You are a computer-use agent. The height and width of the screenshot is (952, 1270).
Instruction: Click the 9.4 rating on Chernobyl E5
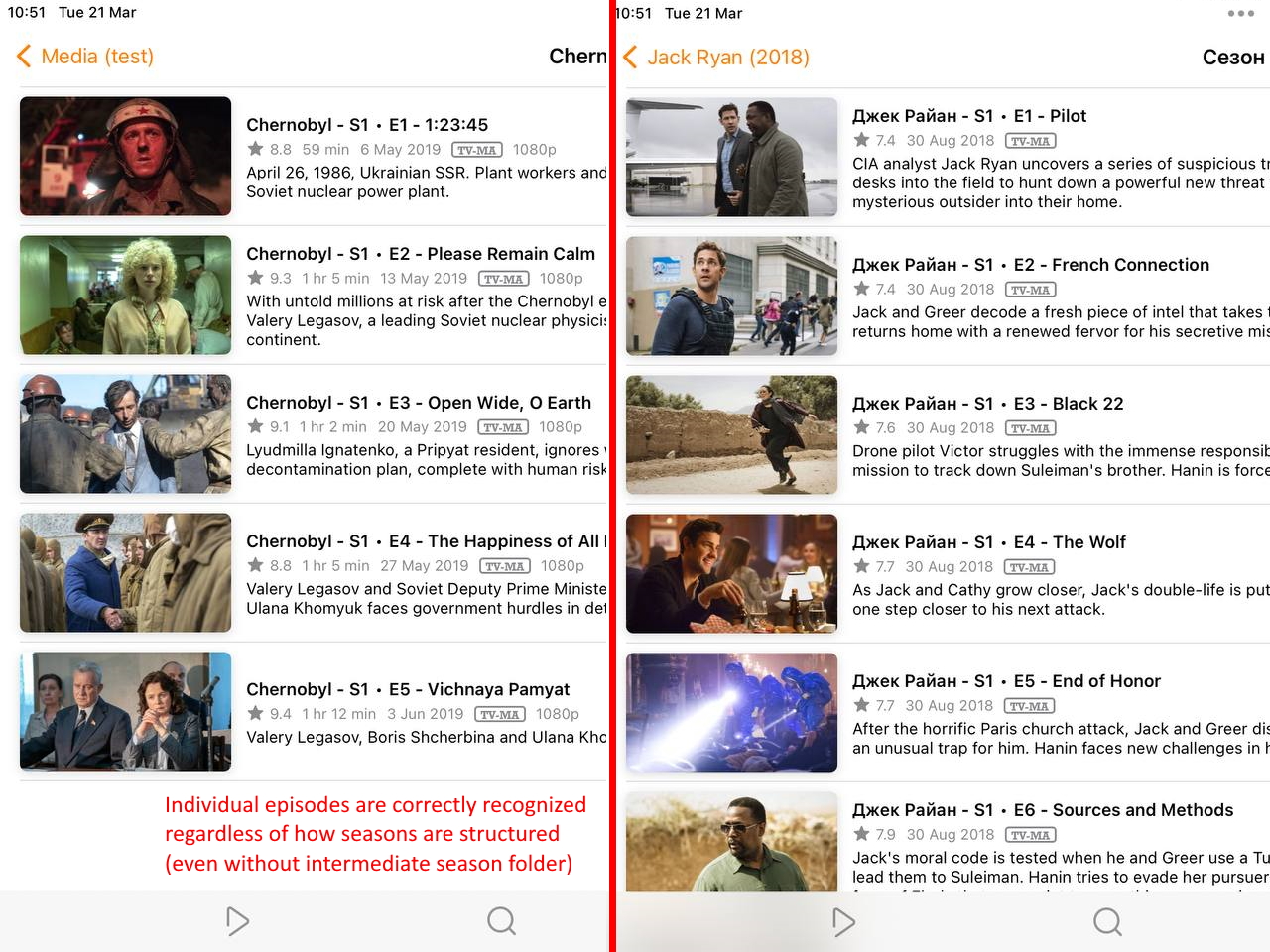click(x=281, y=713)
